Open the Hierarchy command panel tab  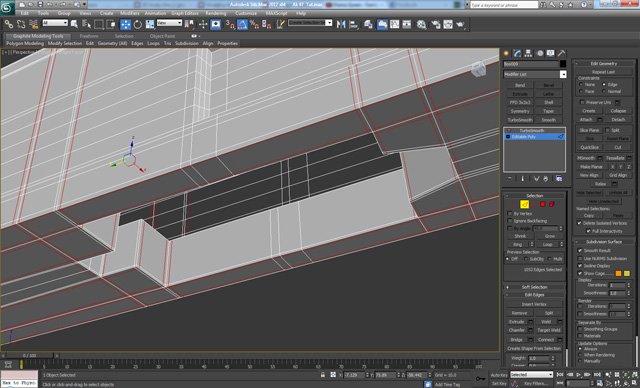click(x=528, y=53)
